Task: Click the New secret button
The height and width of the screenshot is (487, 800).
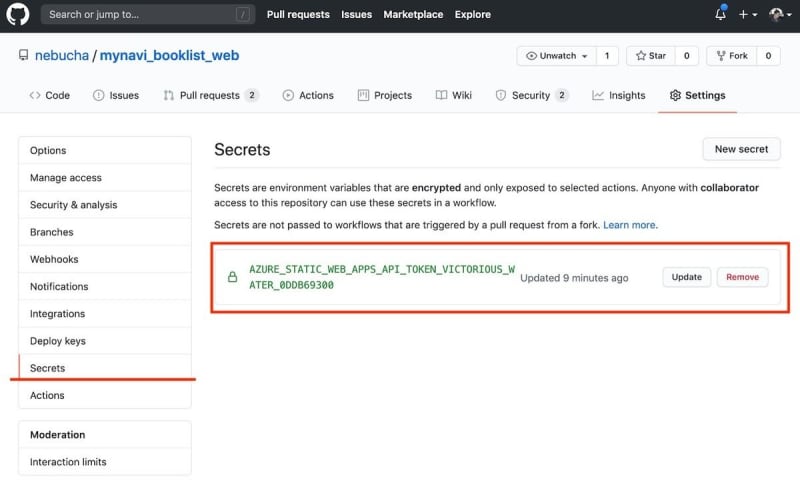Action: point(741,149)
